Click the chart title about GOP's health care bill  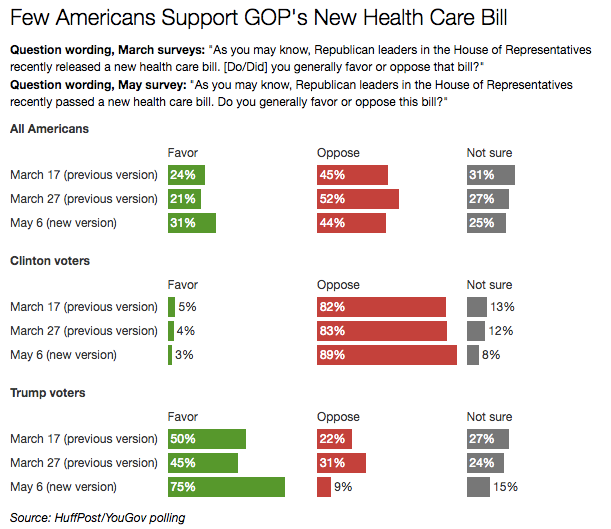click(x=258, y=18)
